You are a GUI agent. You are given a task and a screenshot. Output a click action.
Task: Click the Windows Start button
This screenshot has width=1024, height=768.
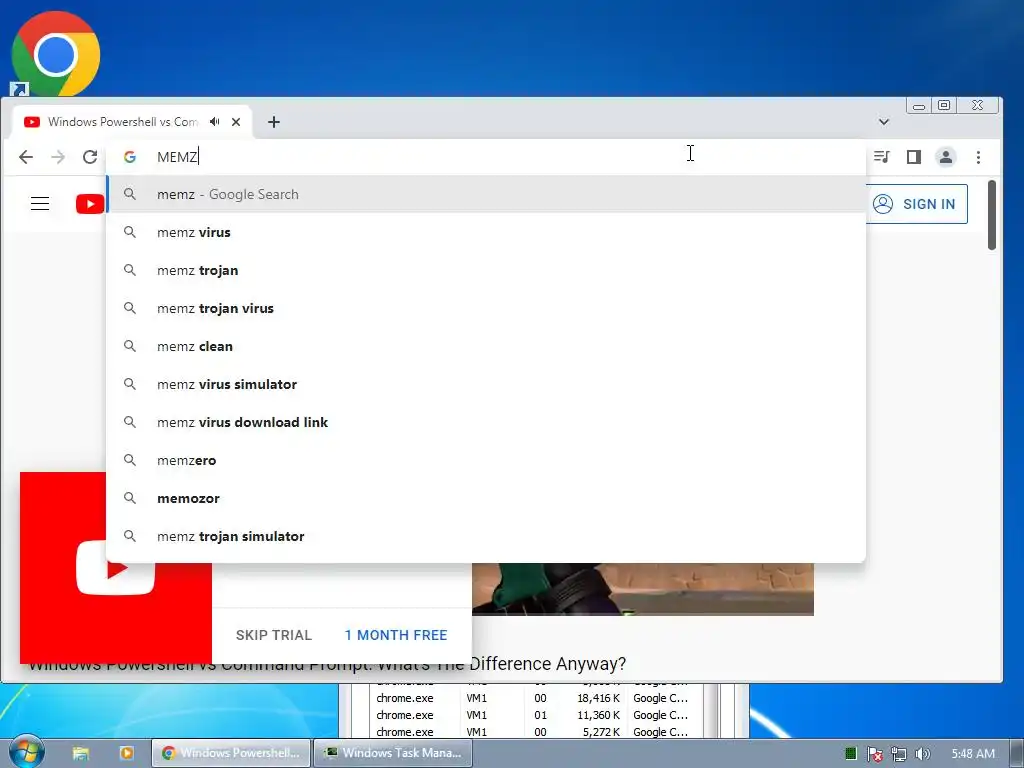[x=26, y=753]
